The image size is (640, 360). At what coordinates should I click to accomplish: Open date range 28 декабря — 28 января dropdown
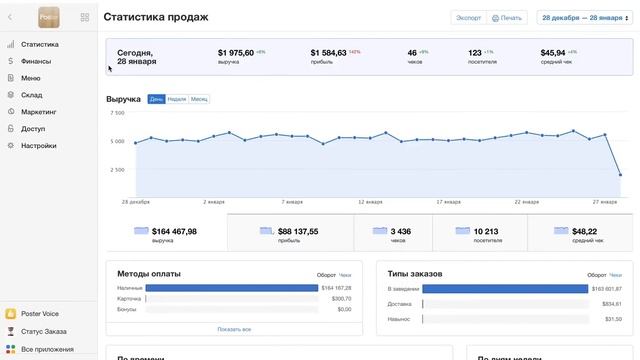coord(584,18)
